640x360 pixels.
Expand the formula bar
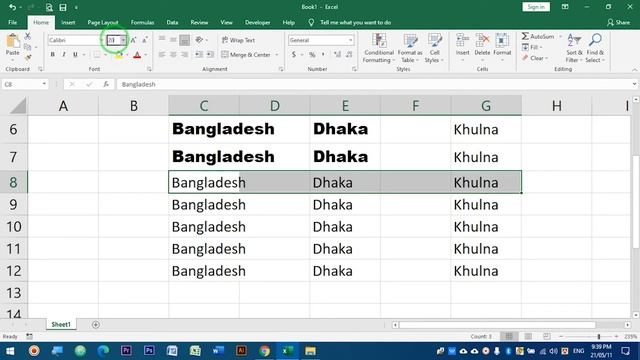[x=634, y=84]
